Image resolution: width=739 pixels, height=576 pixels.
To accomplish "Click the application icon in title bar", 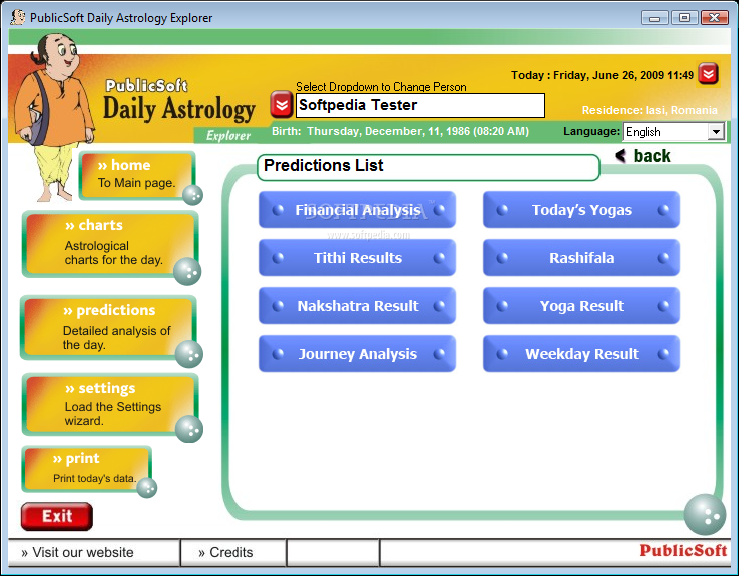I will 18,17.
